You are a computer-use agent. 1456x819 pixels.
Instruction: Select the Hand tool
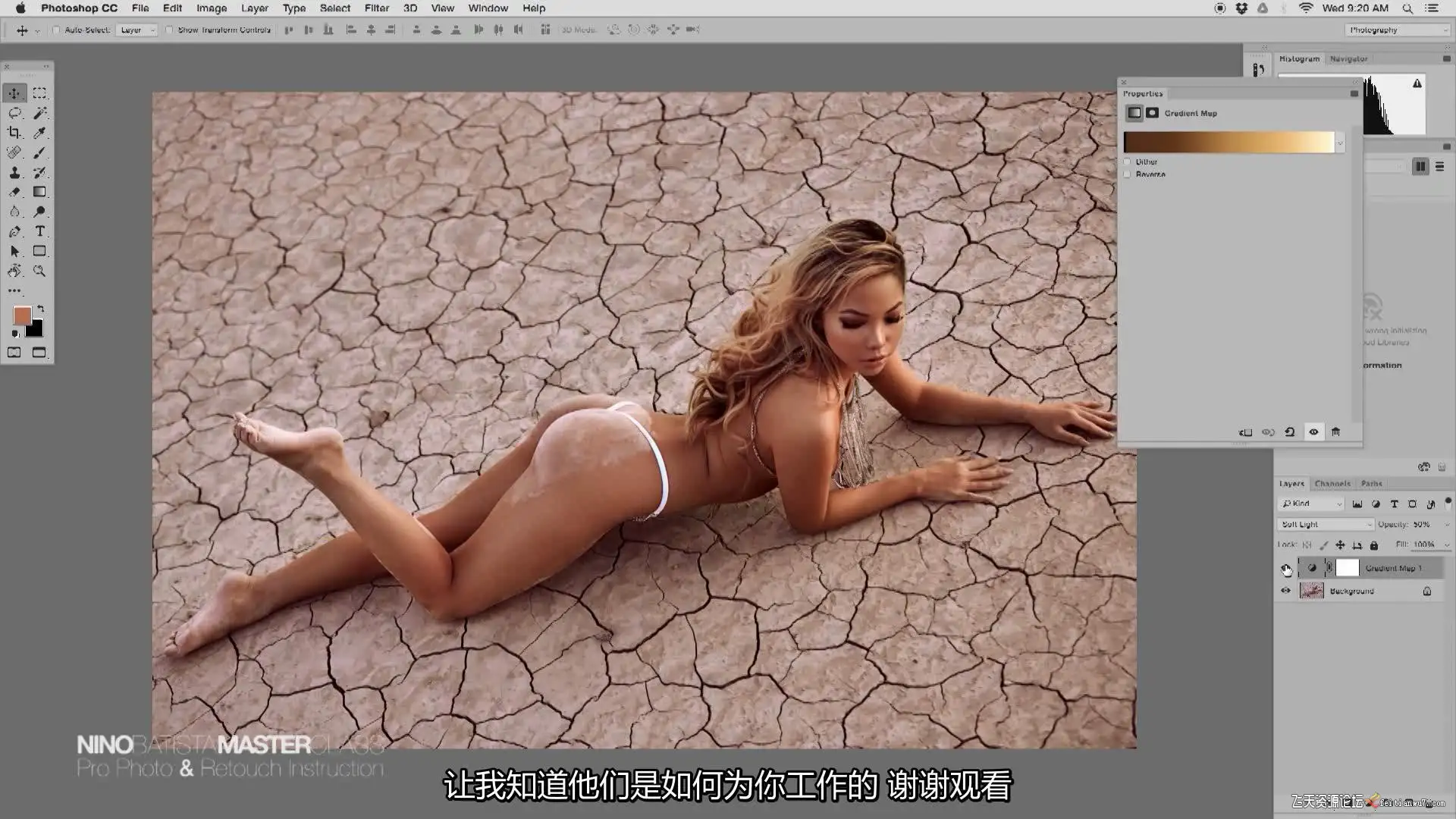tap(14, 271)
